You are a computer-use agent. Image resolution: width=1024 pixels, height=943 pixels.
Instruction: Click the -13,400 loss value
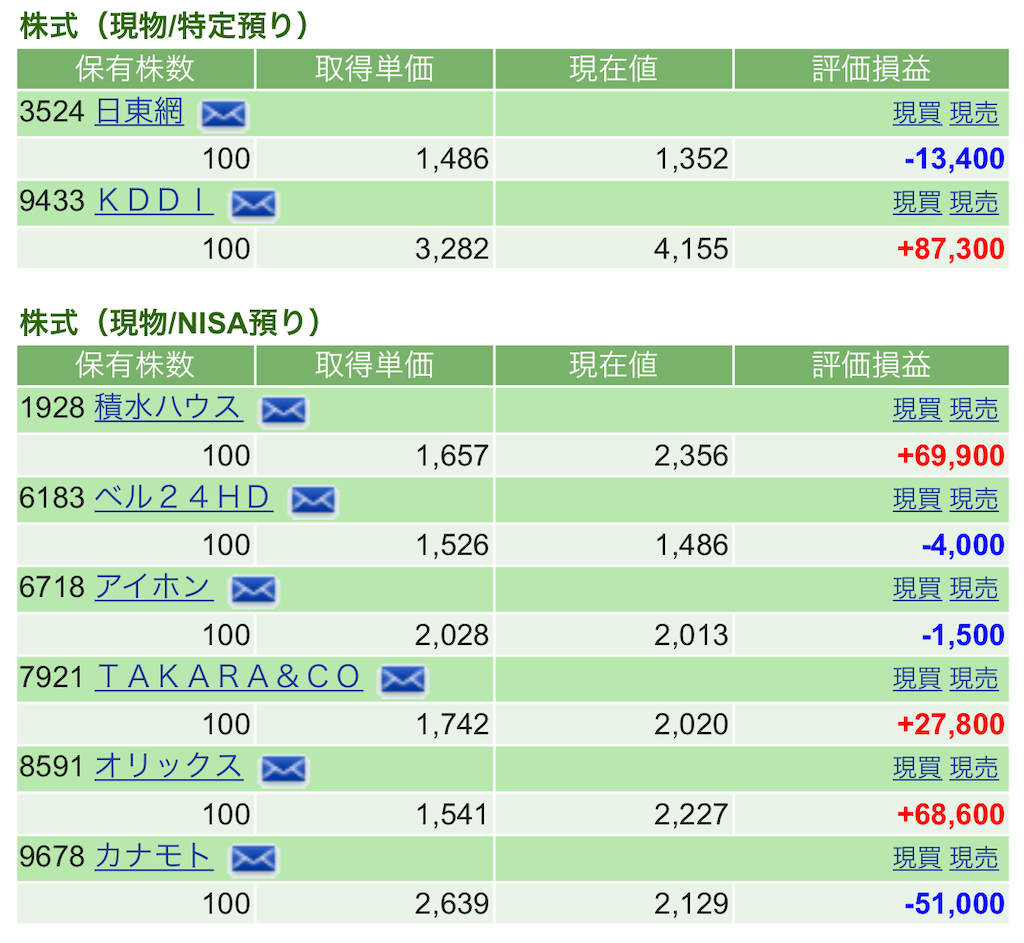954,159
